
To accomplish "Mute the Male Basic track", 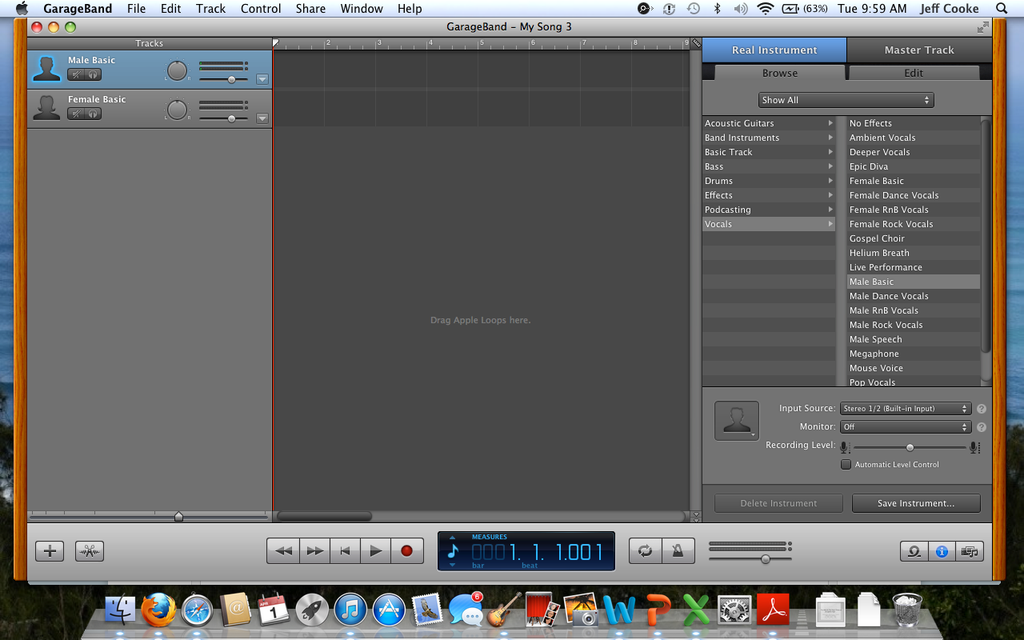I will (x=76, y=74).
